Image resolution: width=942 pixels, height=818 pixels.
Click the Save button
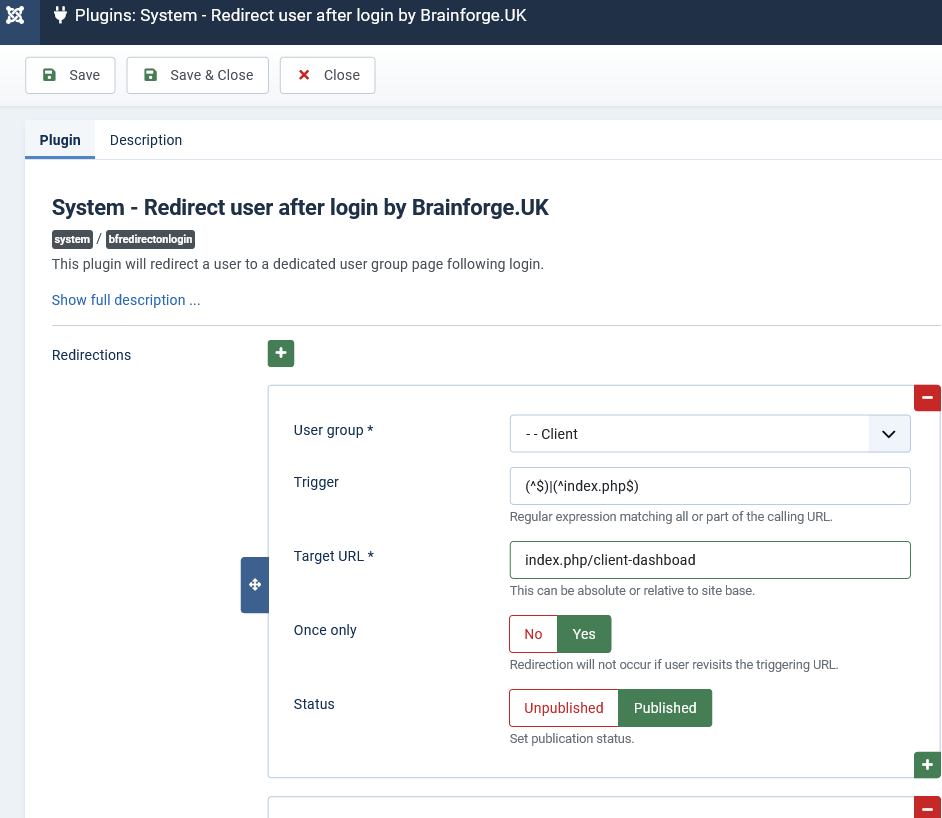click(70, 75)
